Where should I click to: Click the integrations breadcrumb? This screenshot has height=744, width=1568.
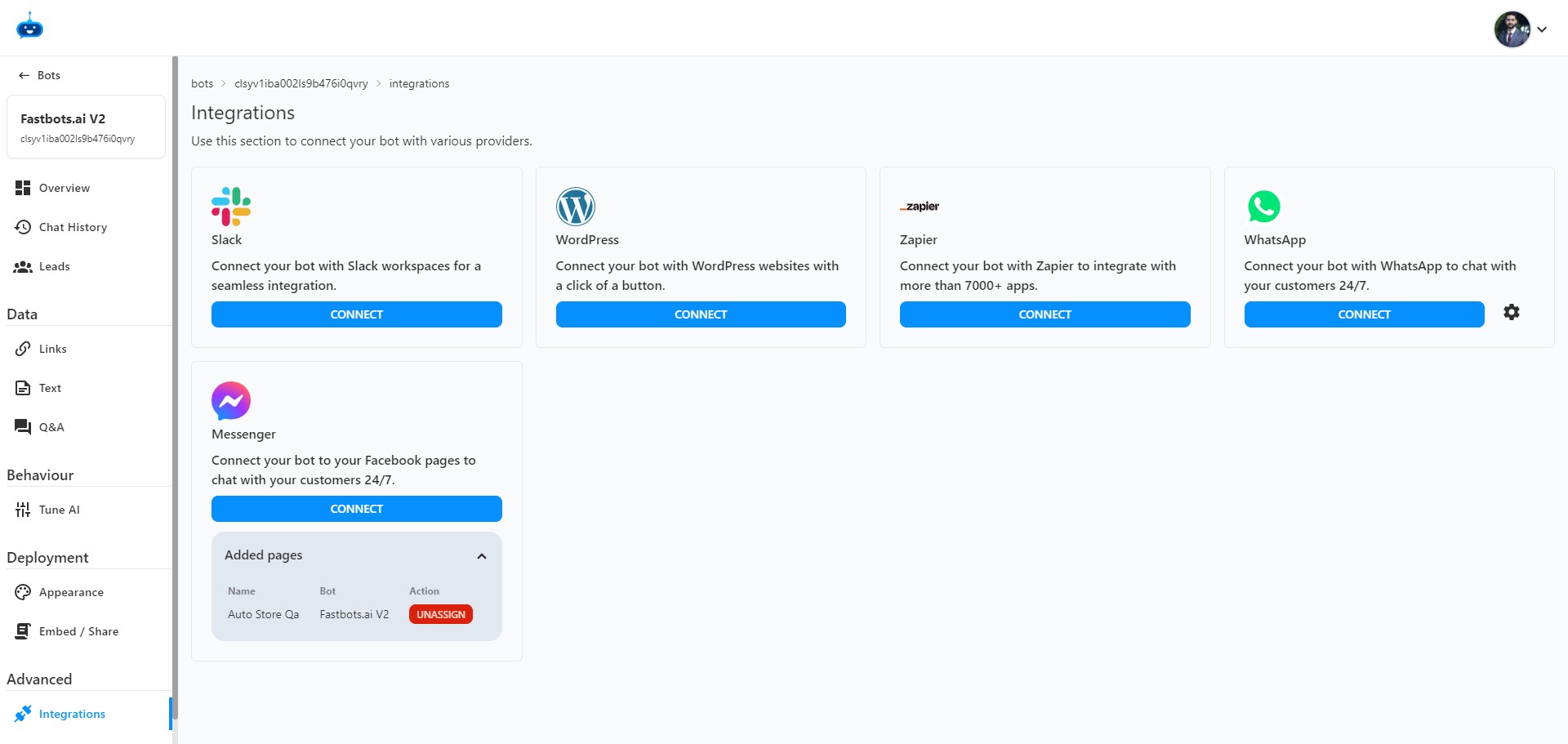coord(419,83)
